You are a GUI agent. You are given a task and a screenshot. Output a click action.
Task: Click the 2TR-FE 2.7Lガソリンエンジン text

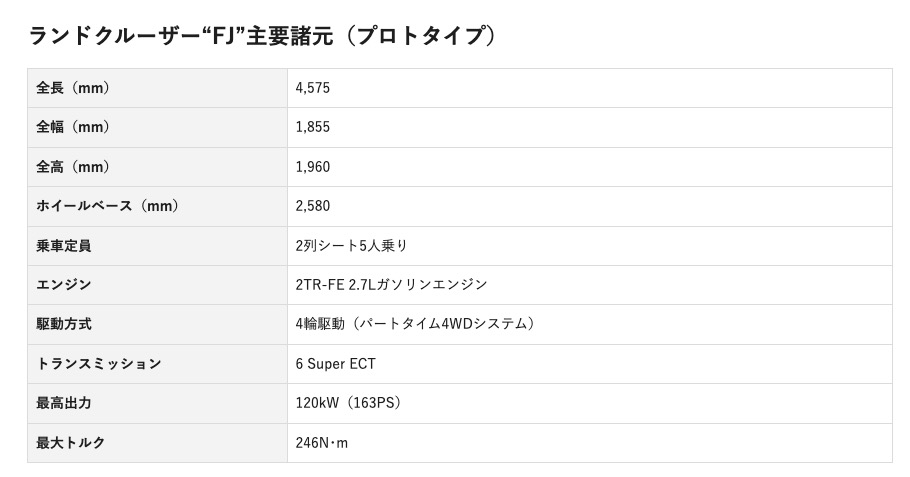pos(392,285)
